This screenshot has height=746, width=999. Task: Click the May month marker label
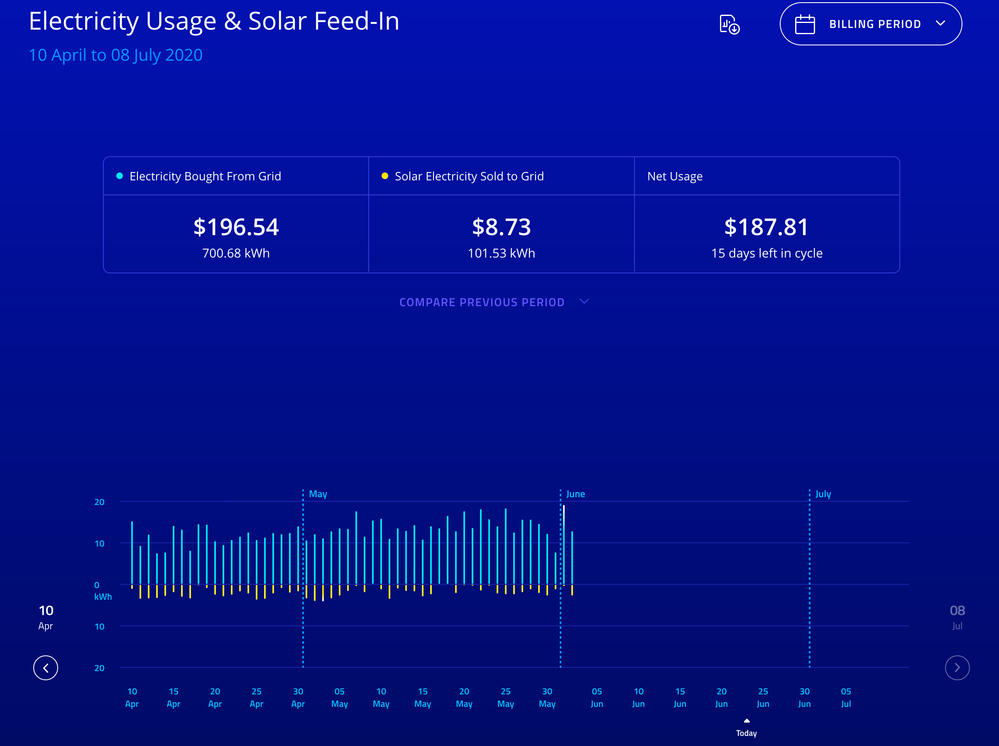tap(318, 494)
